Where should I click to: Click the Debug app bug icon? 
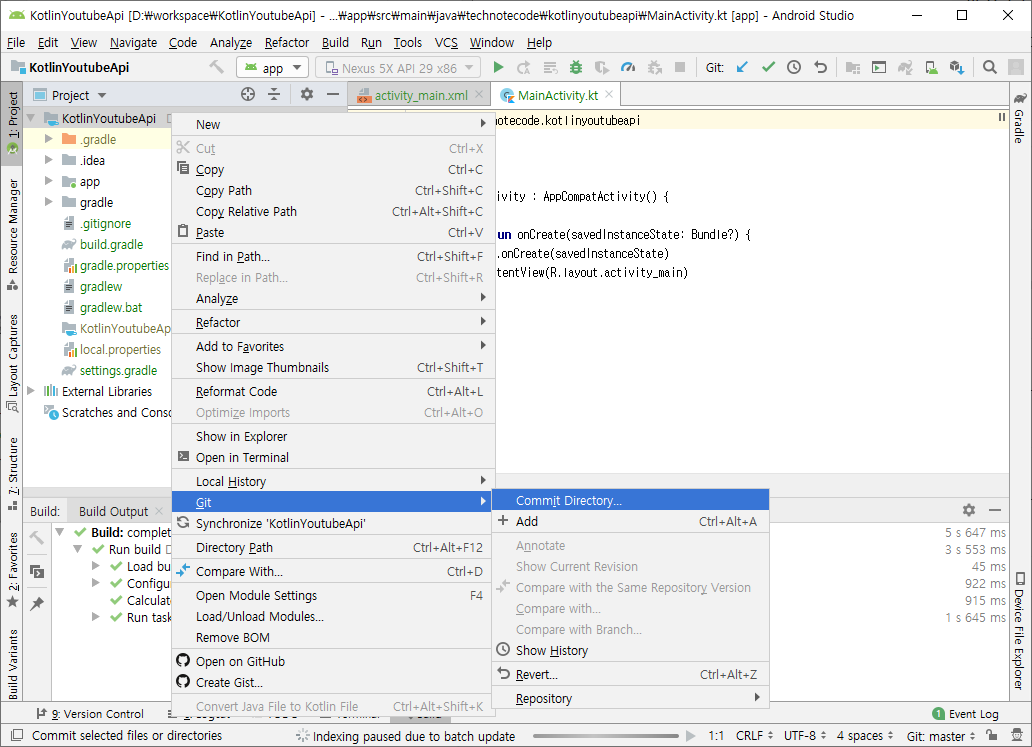pos(576,67)
